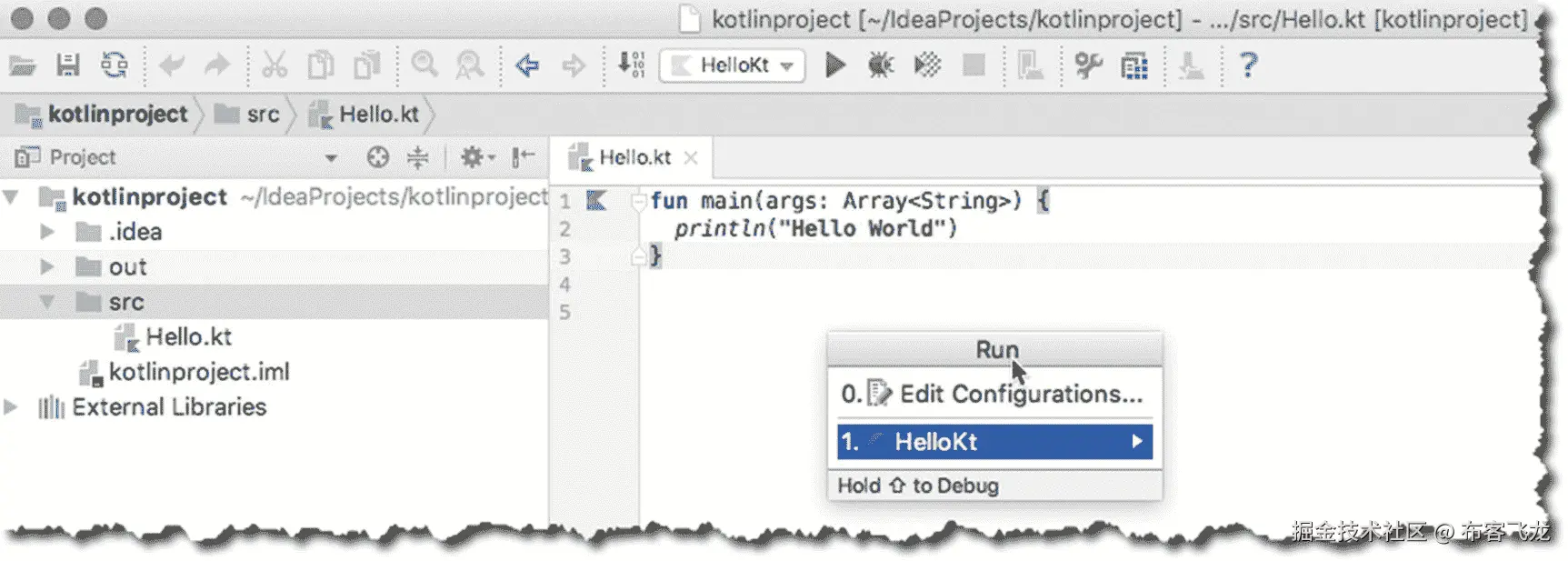Collapse the src folder
The image size is (1568, 561).
click(47, 302)
